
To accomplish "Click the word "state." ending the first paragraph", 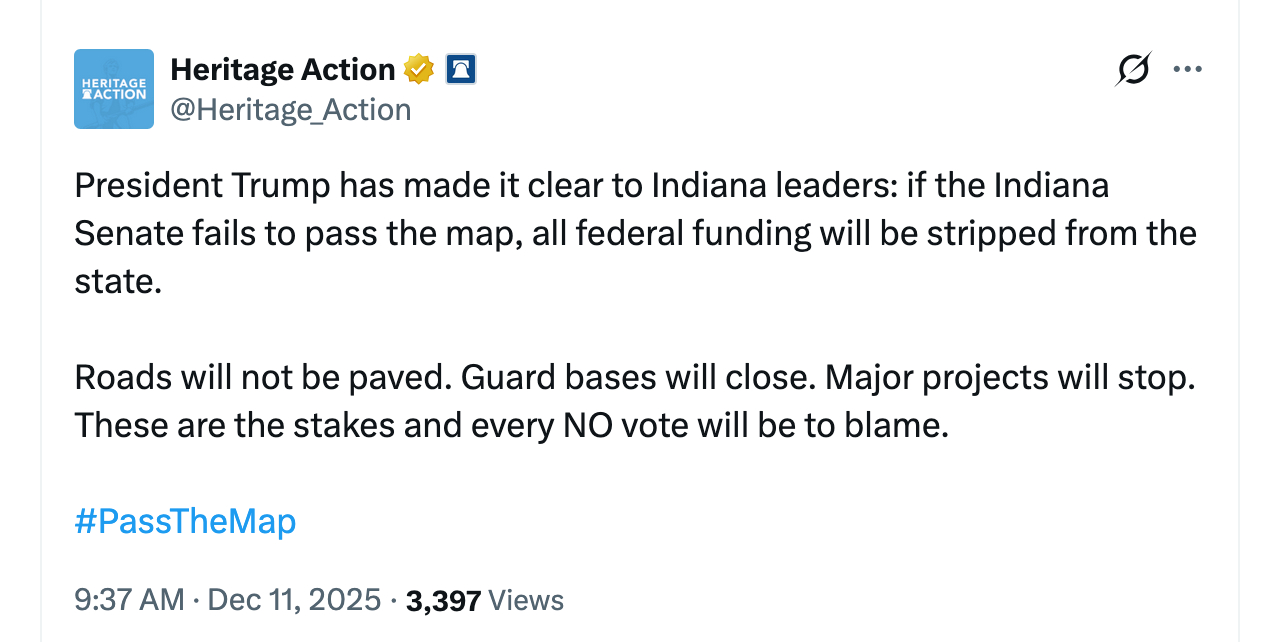I will (117, 281).
